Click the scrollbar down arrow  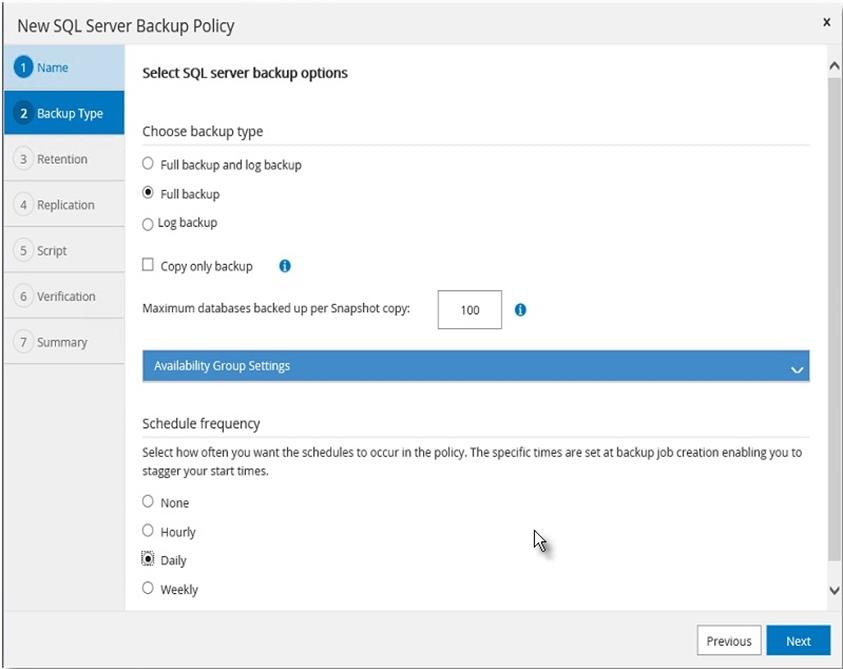(834, 590)
